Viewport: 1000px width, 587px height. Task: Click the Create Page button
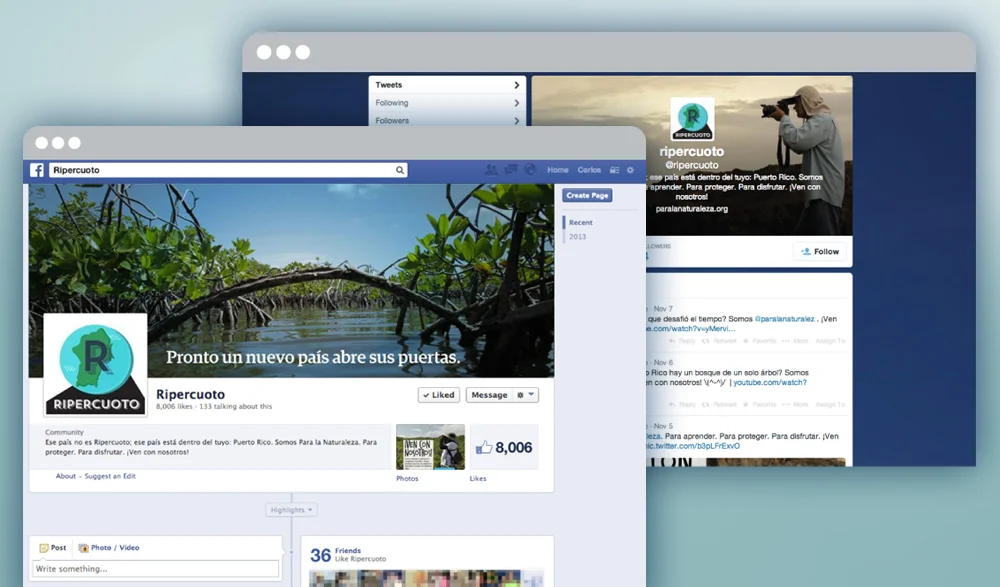[x=587, y=195]
